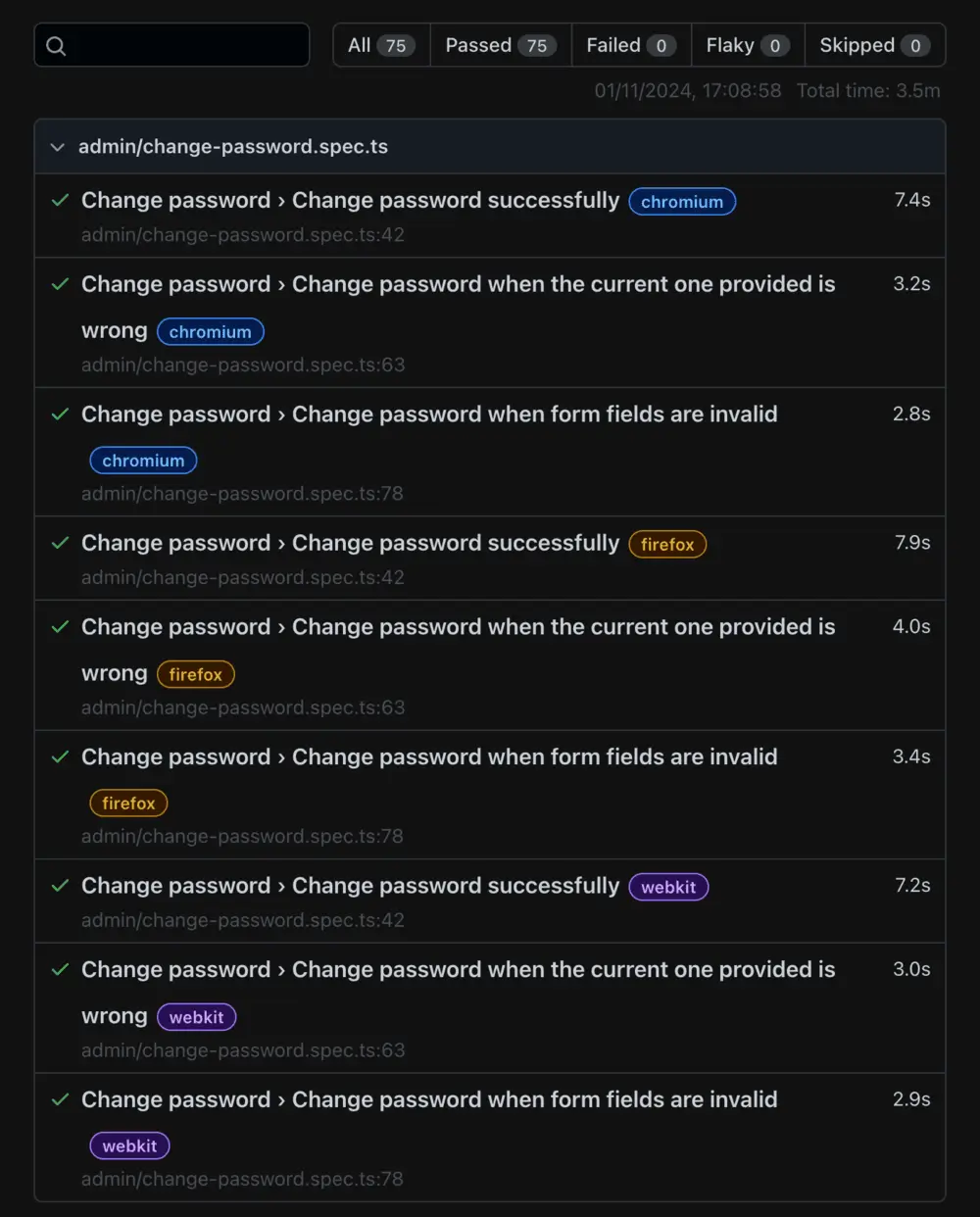This screenshot has width=980, height=1217.
Task: Click the search input field
Action: [186, 46]
